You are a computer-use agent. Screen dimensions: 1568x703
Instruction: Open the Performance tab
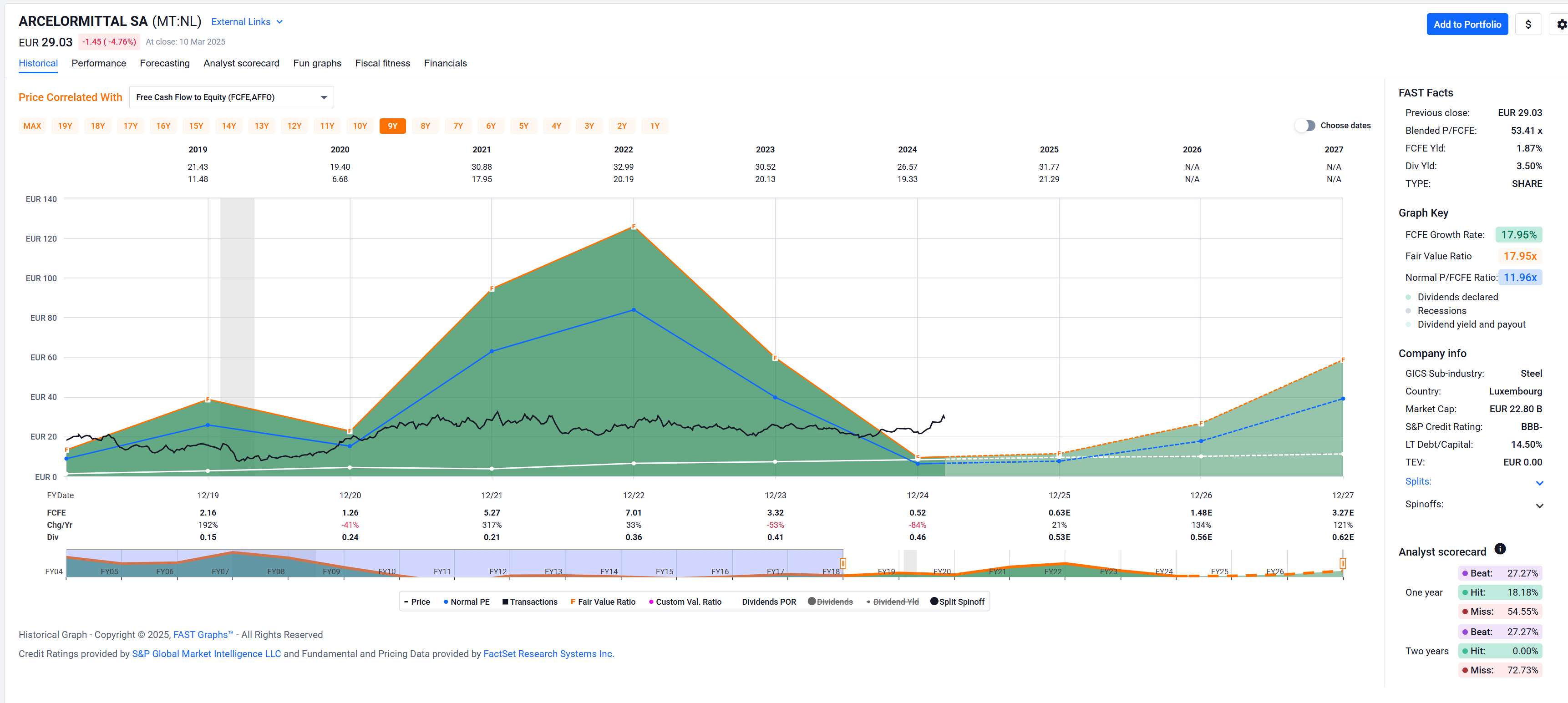99,63
